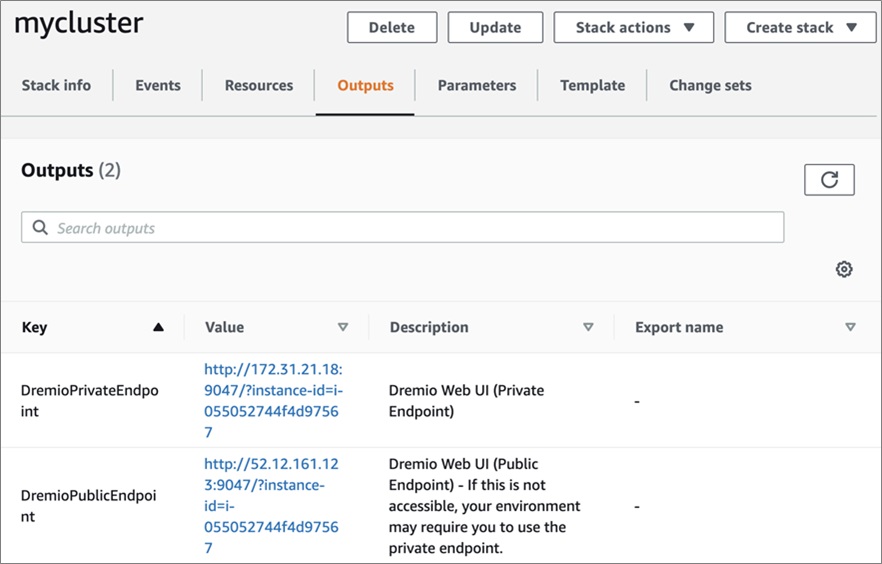Click the Export name header label
The image size is (882, 564).
click(680, 327)
